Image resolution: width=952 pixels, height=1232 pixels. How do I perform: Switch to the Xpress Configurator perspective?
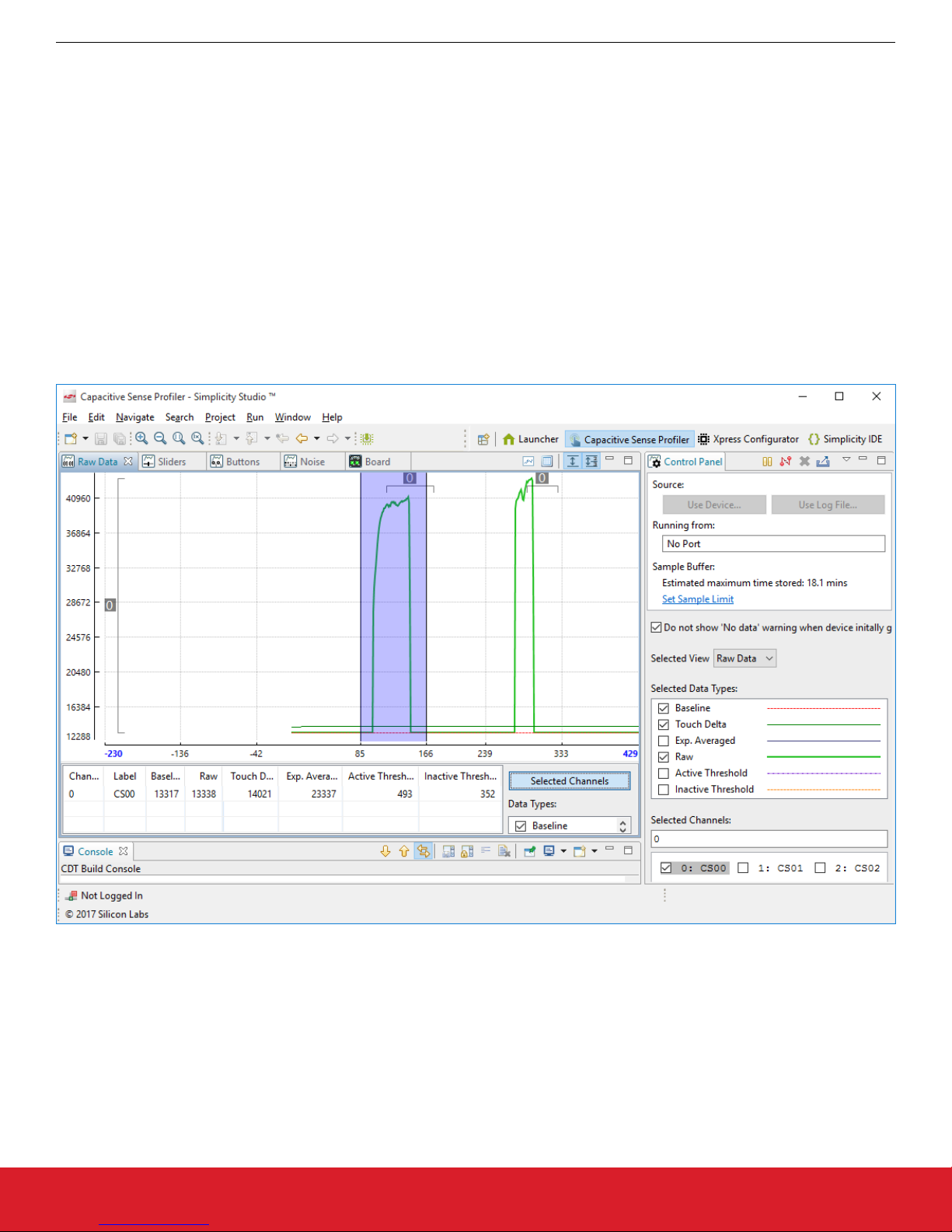click(748, 439)
